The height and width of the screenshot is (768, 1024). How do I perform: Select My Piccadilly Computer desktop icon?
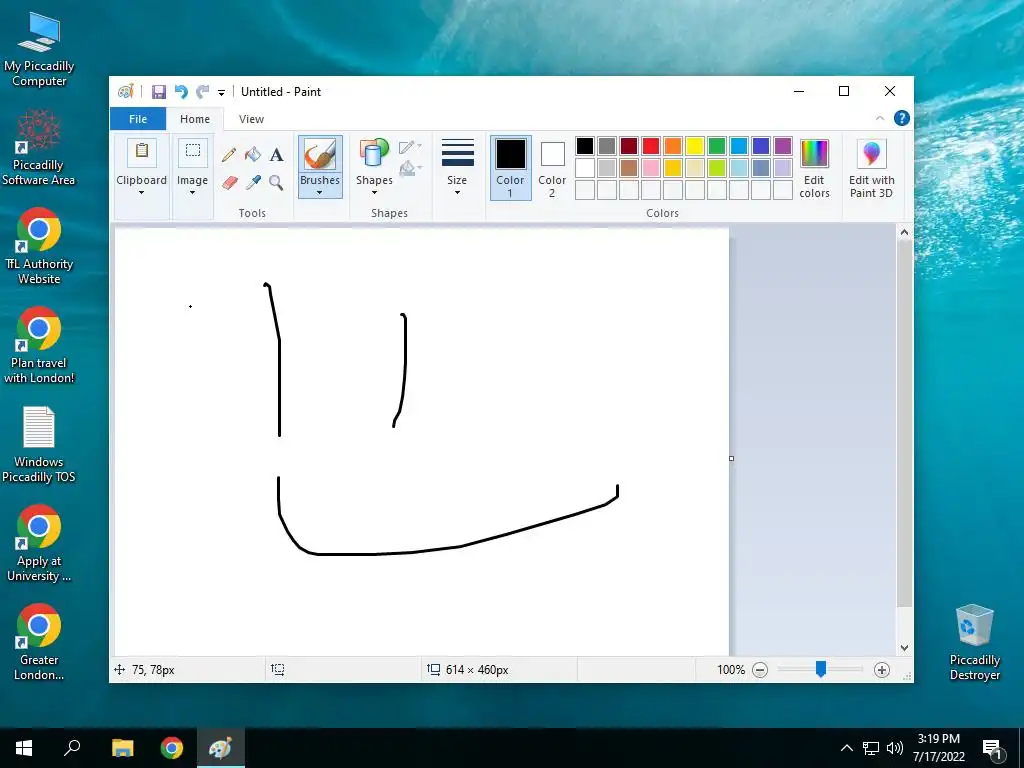pos(39,48)
